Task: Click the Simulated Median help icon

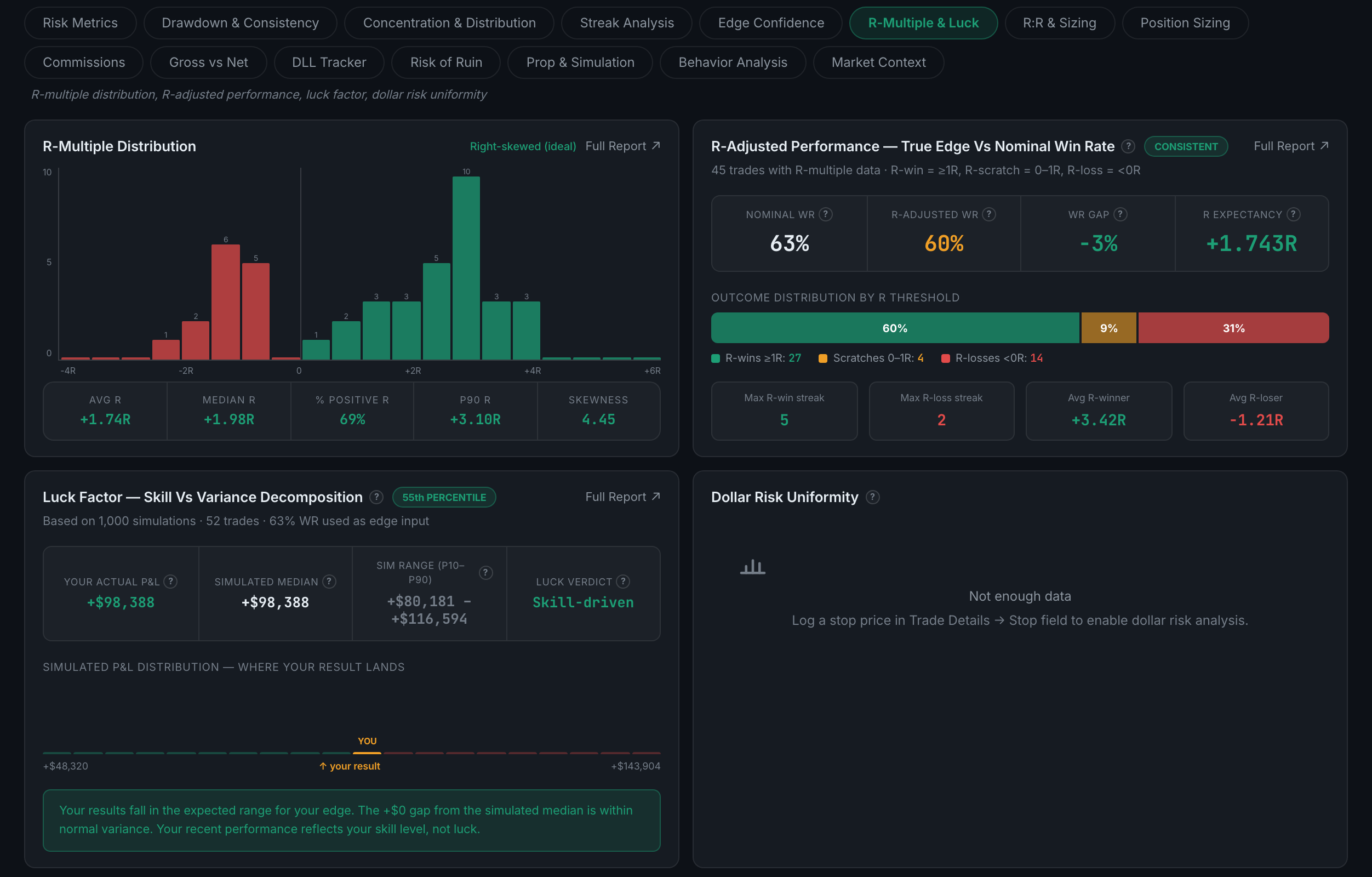Action: (329, 581)
